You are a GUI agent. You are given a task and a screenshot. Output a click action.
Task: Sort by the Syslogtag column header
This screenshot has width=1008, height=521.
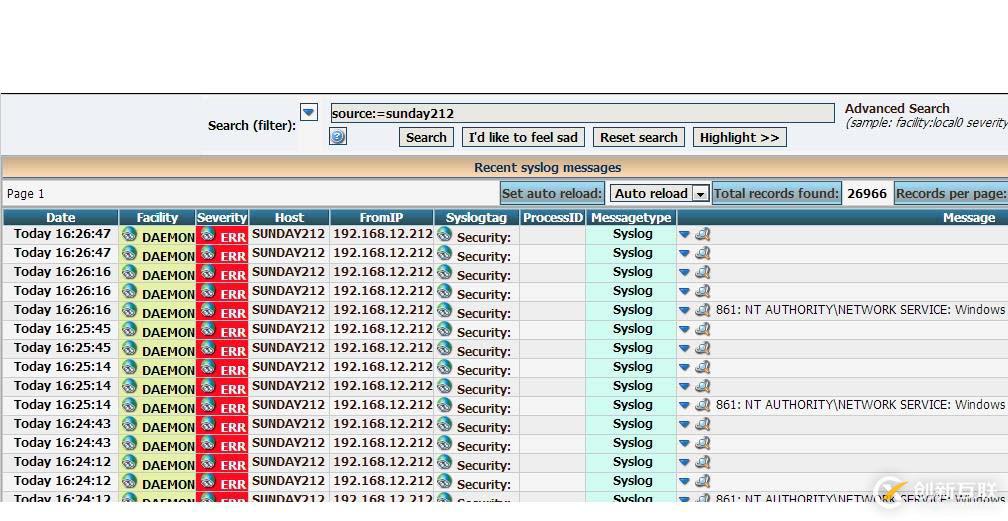click(x=476, y=217)
